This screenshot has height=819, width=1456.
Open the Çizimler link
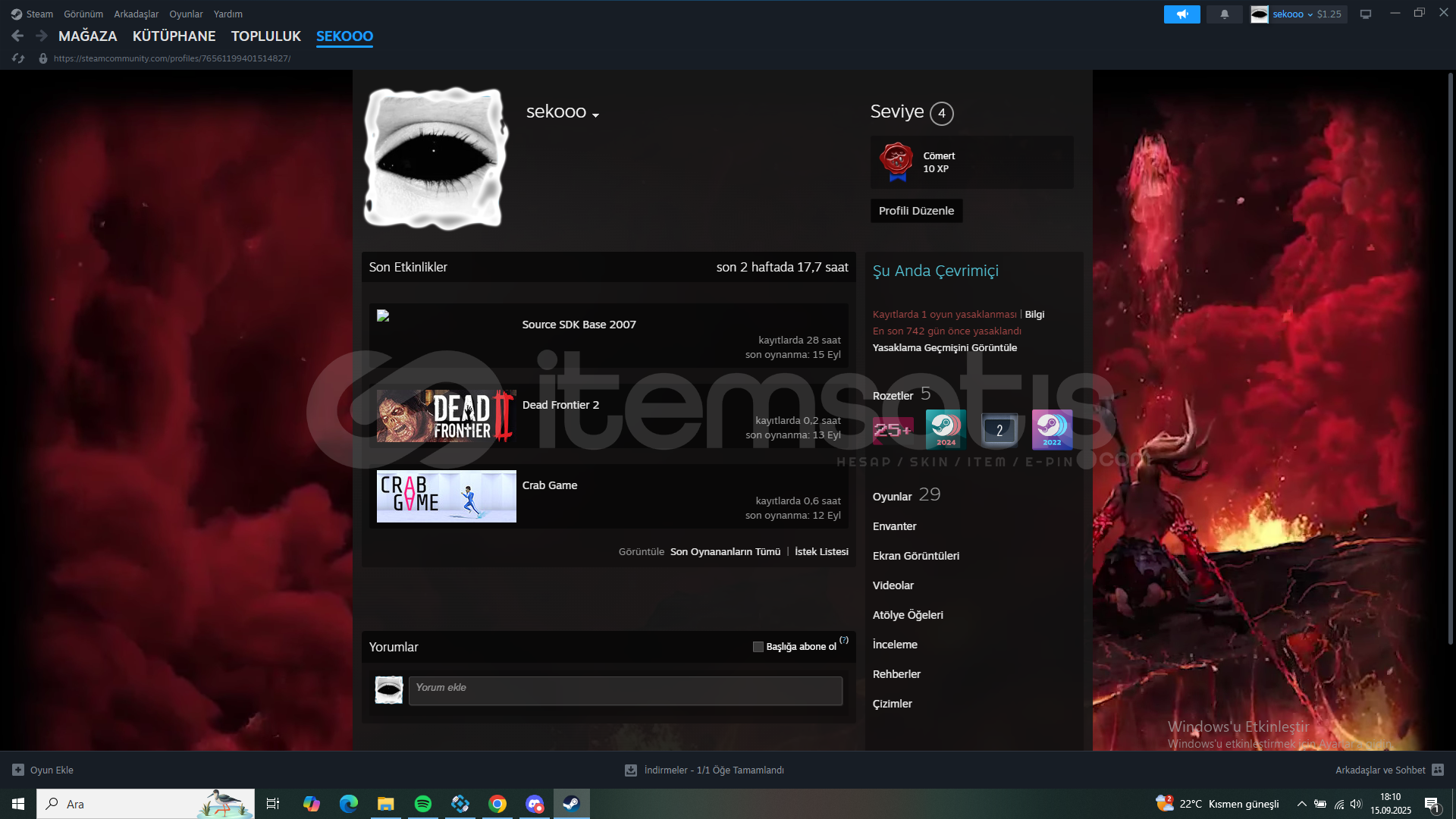pyautogui.click(x=893, y=704)
